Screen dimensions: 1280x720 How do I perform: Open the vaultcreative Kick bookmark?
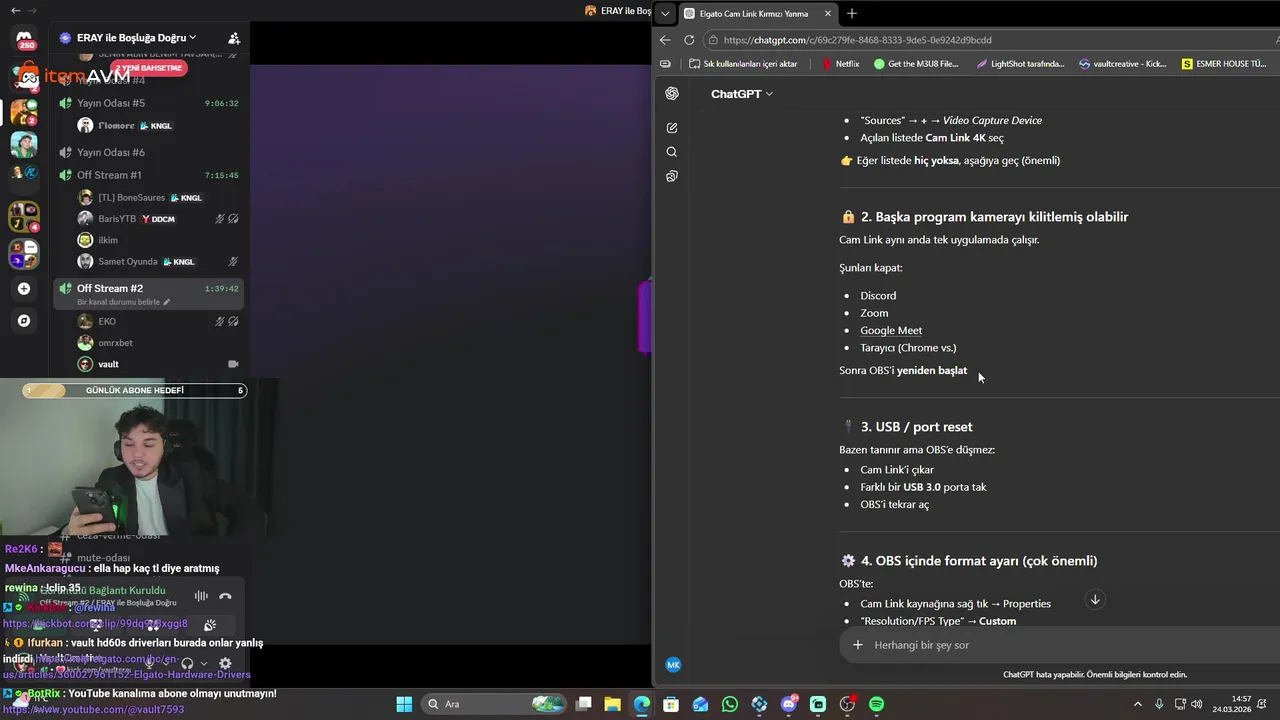(1122, 64)
